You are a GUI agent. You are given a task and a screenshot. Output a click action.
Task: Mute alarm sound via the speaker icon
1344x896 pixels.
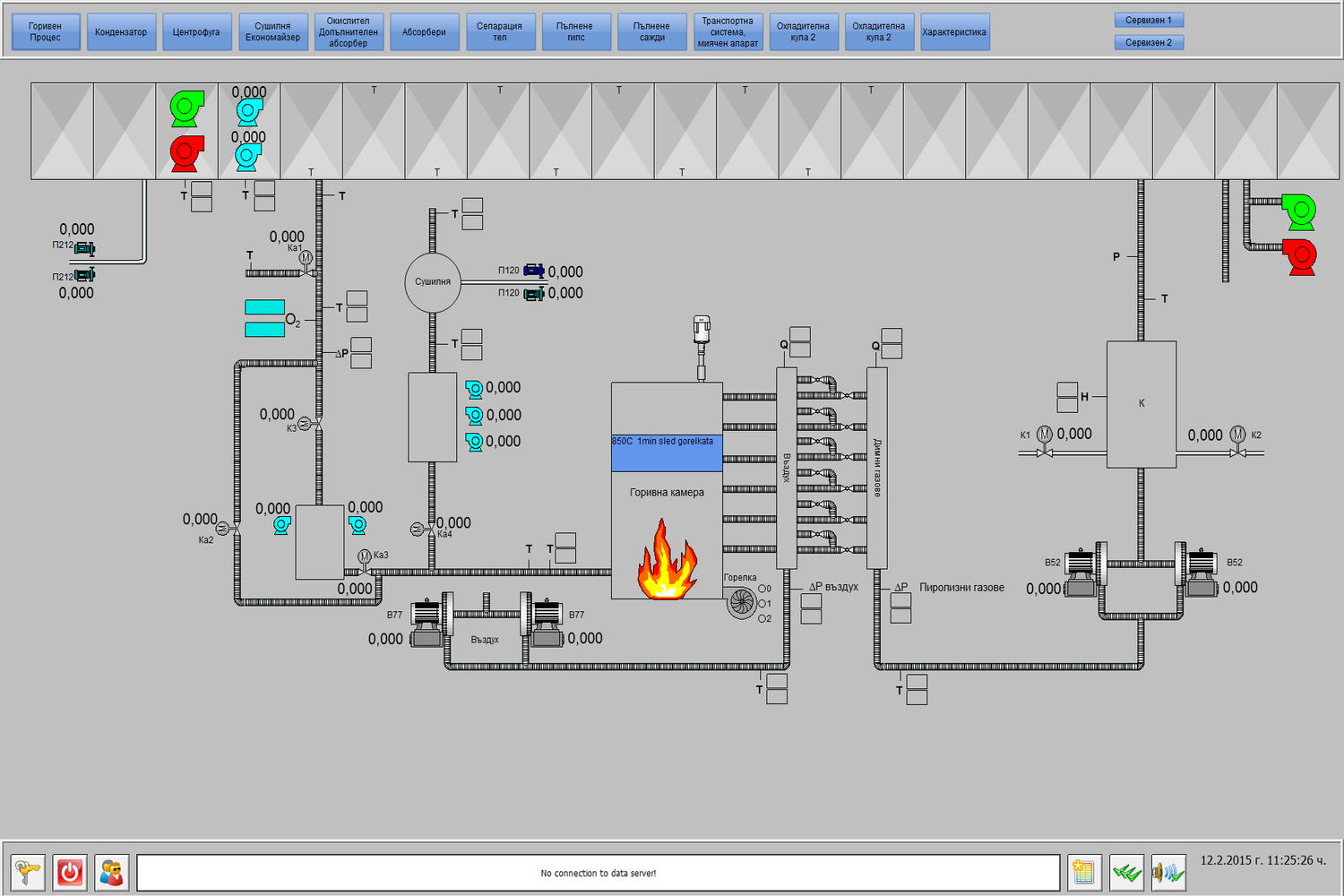coord(1168,872)
